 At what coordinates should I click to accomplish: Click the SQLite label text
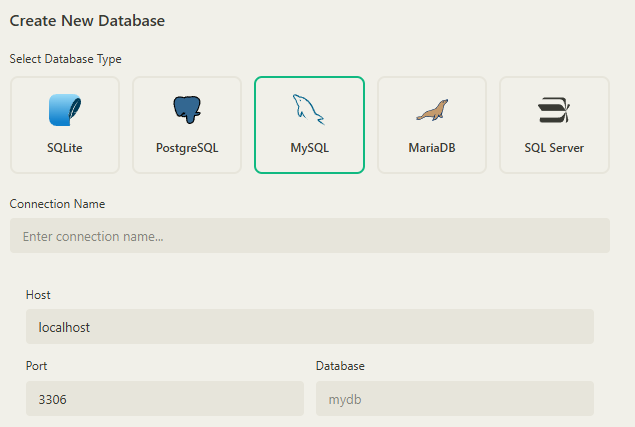coord(65,148)
